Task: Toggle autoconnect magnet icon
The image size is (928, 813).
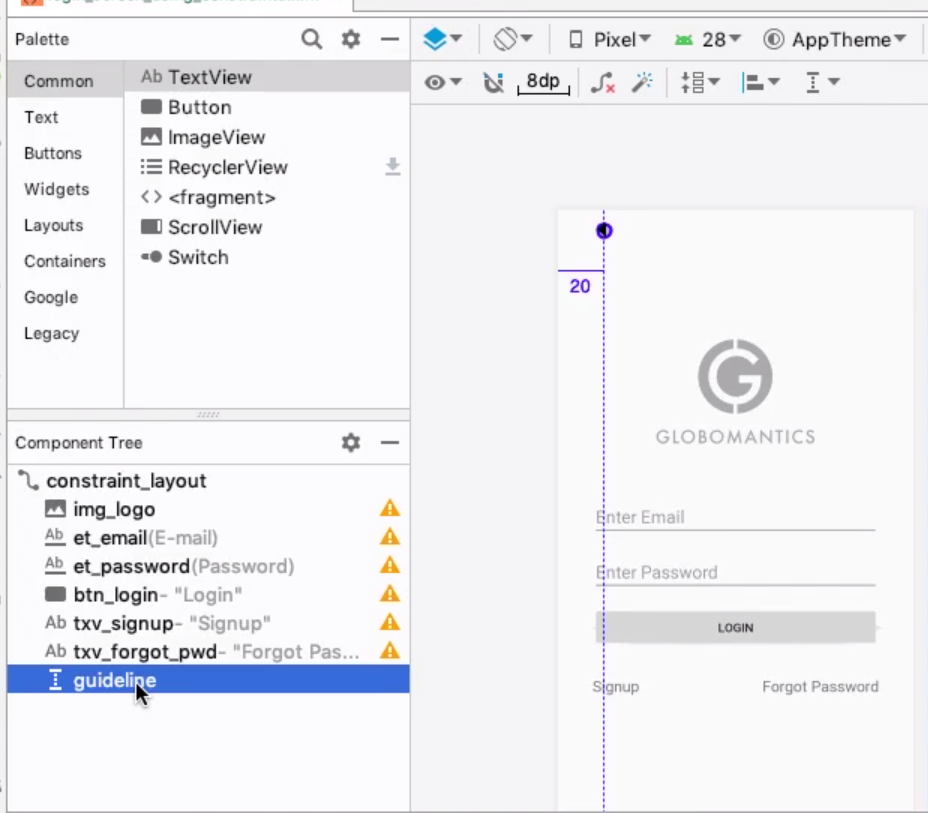Action: coord(493,82)
